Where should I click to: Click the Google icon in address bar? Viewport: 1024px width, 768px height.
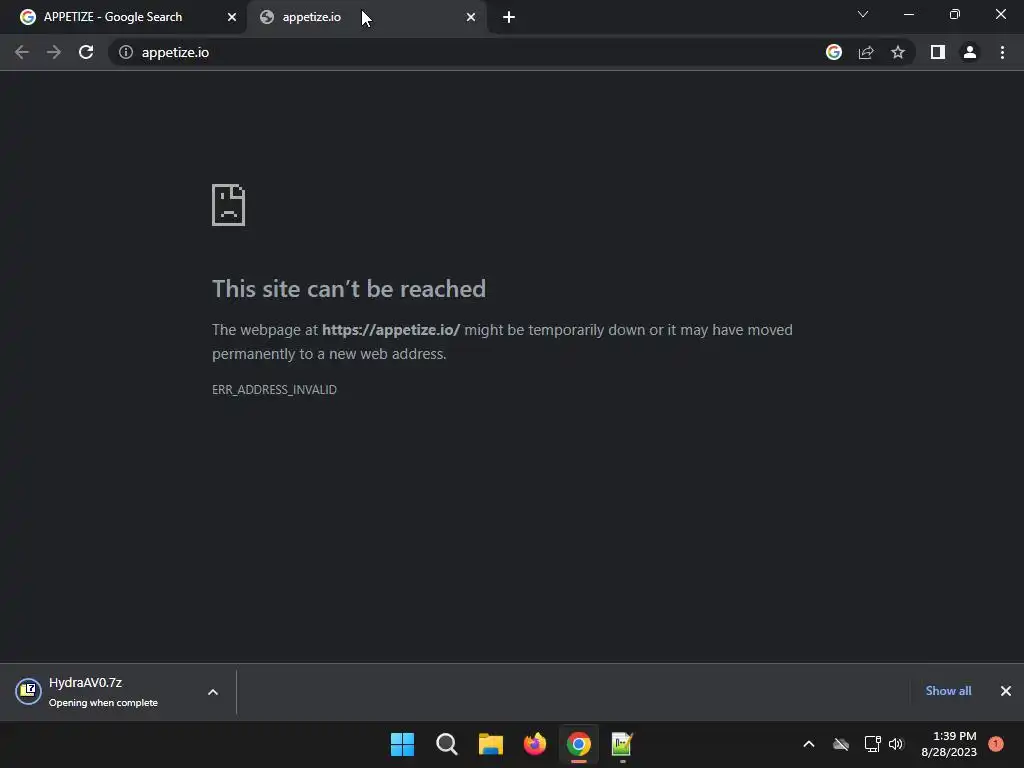834,52
